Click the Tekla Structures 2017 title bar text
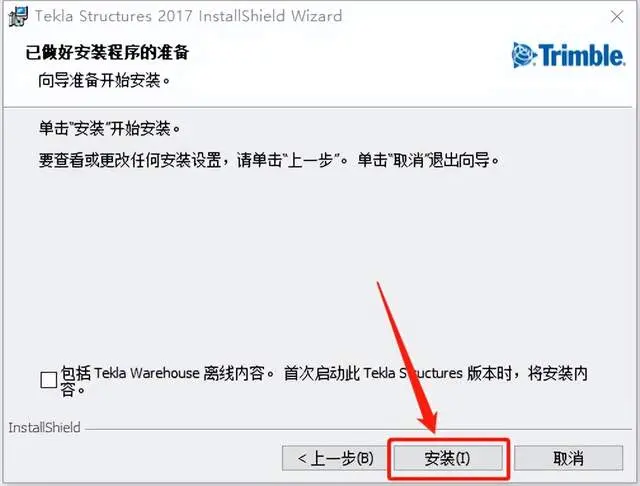Screen dimensions: 640x486 [188, 16]
